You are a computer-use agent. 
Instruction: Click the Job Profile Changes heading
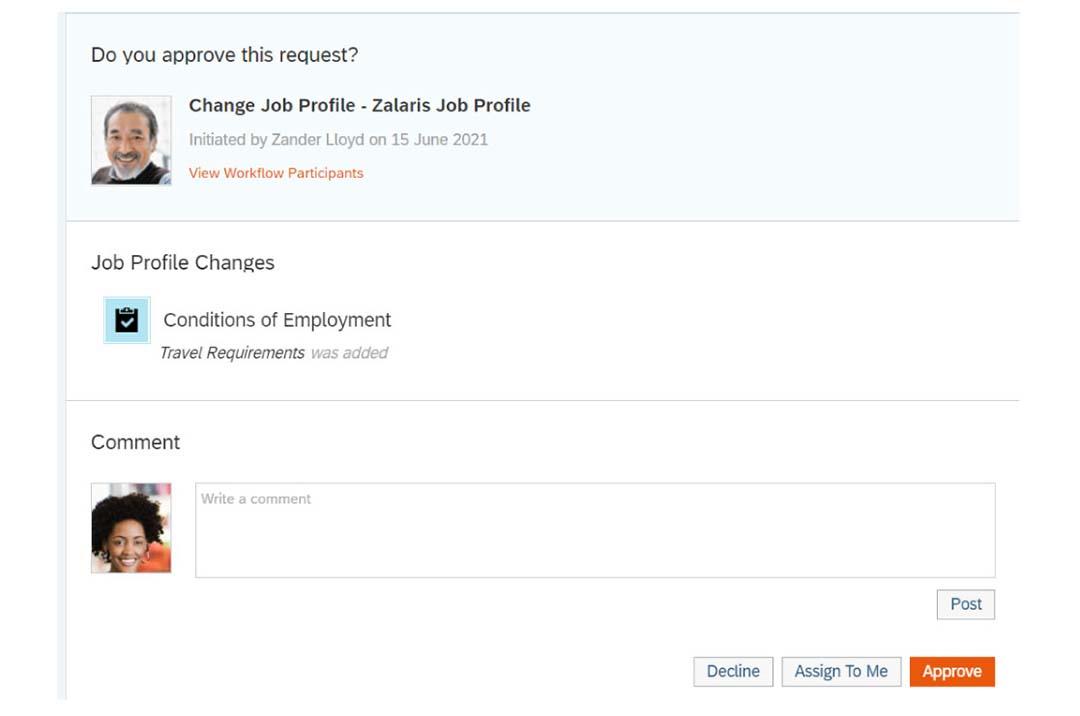(x=183, y=262)
